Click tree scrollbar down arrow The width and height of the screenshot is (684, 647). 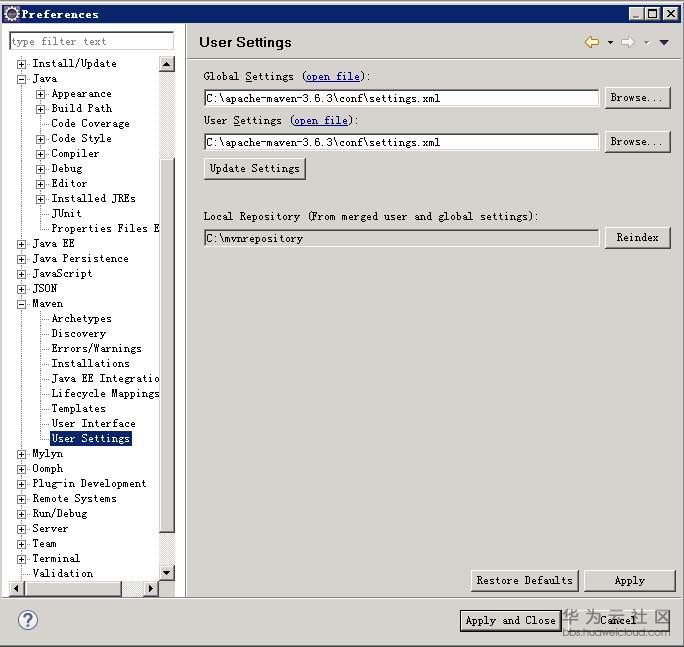coord(167,573)
